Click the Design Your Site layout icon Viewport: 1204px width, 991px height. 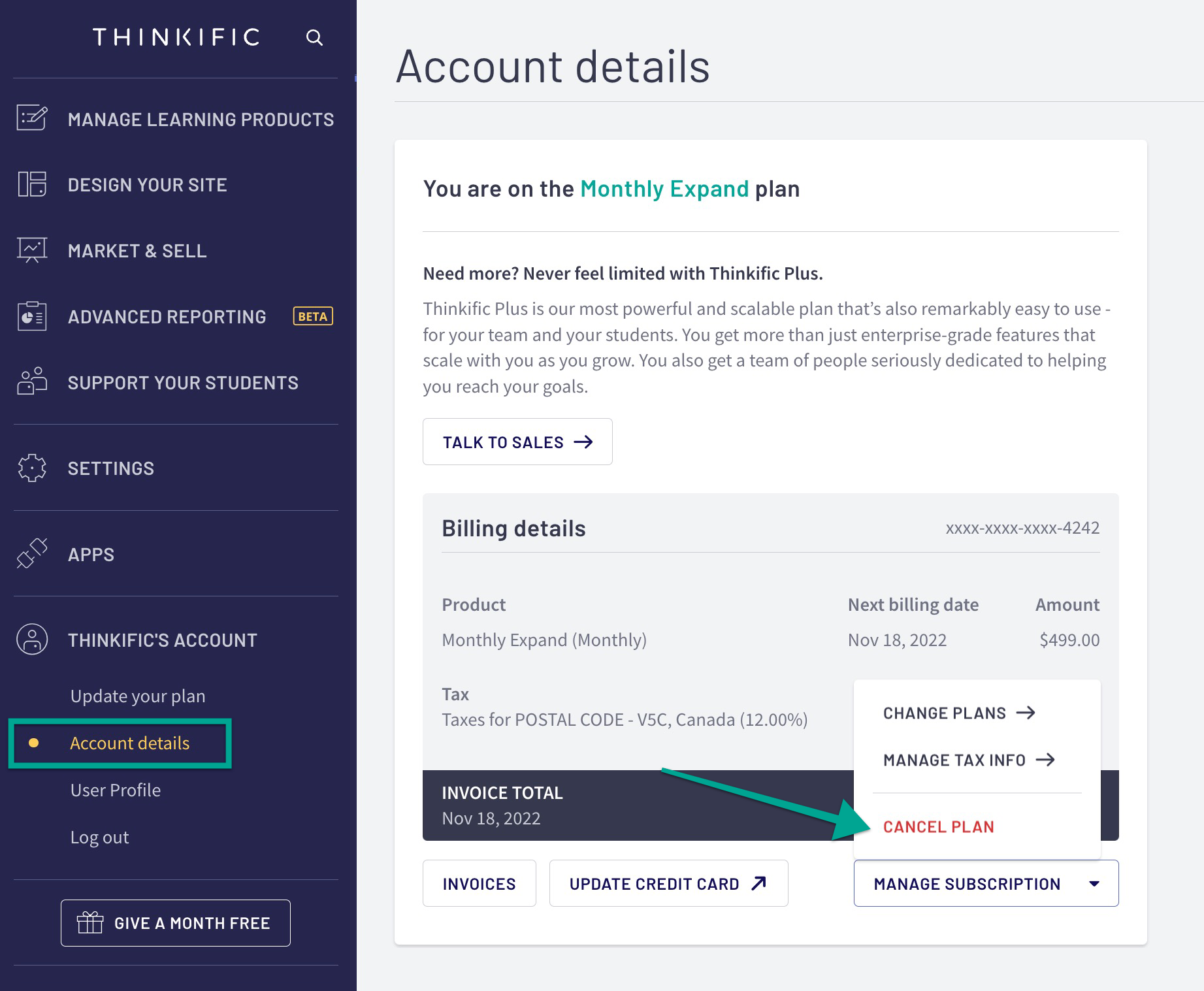pos(32,184)
